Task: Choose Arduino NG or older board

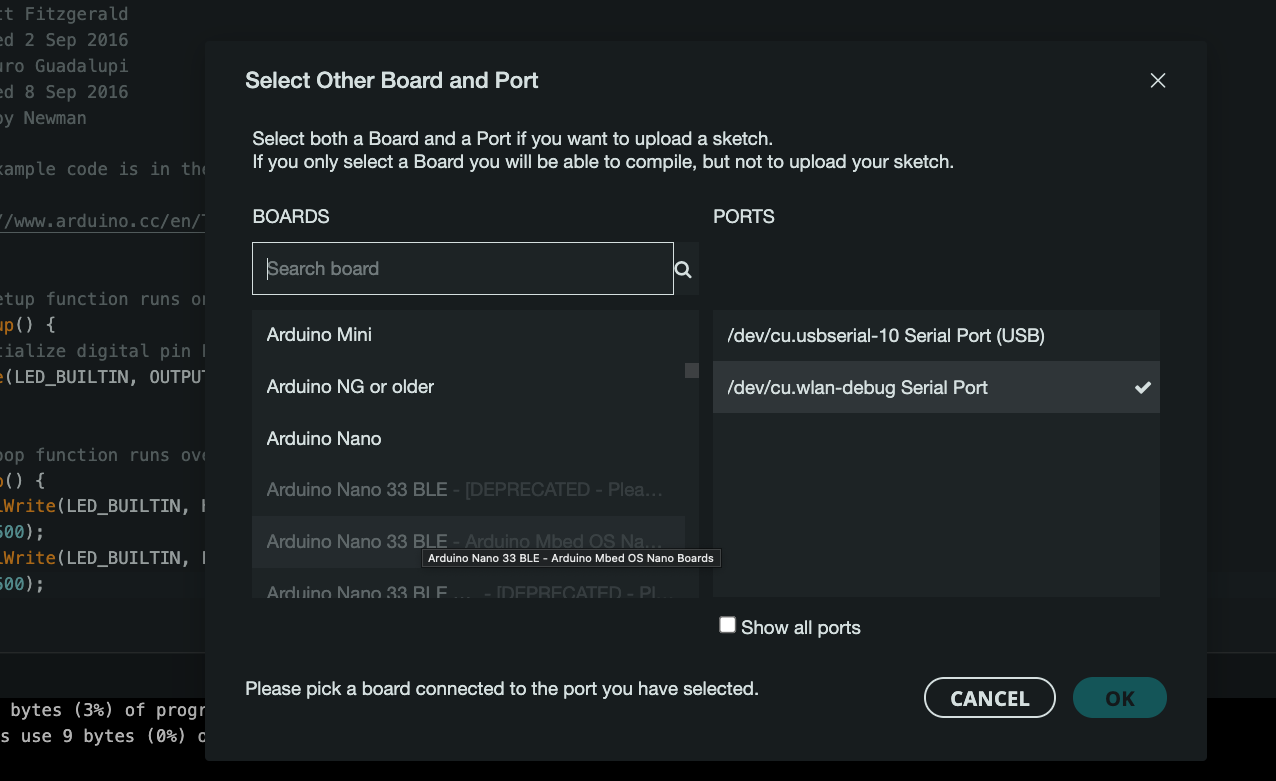Action: pyautogui.click(x=350, y=387)
